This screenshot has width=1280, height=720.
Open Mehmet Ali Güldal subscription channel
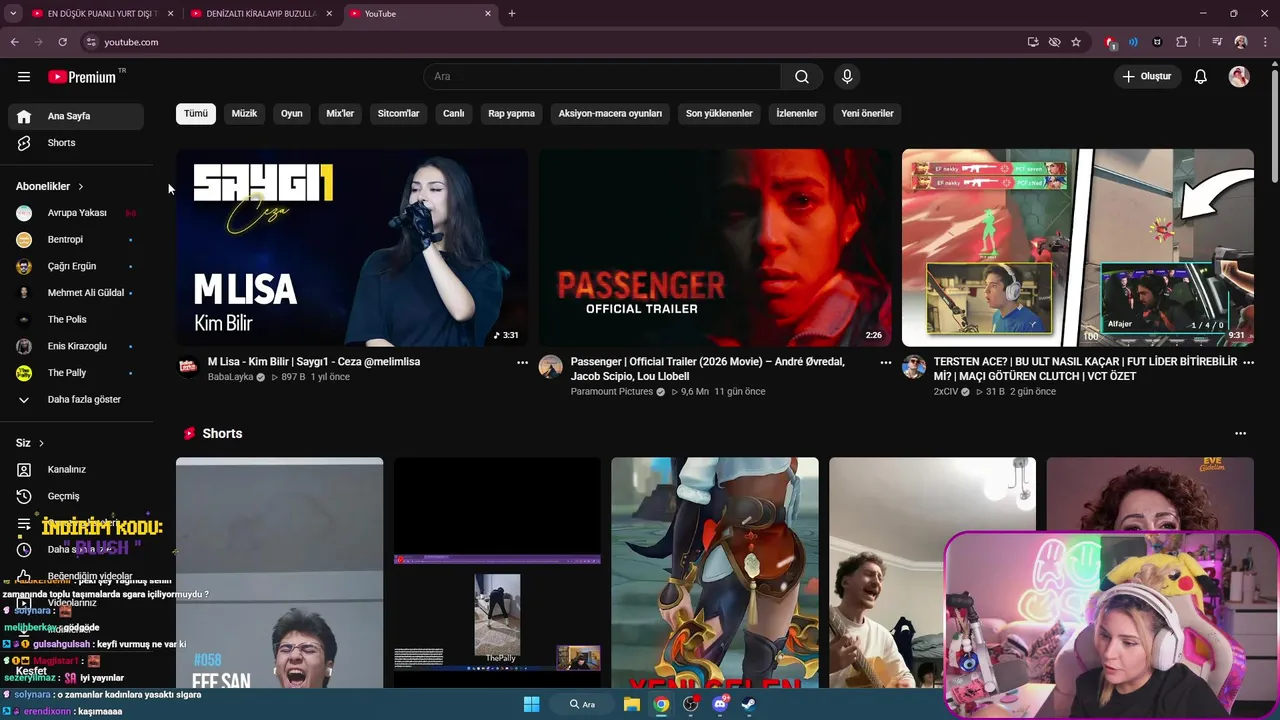click(x=76, y=293)
